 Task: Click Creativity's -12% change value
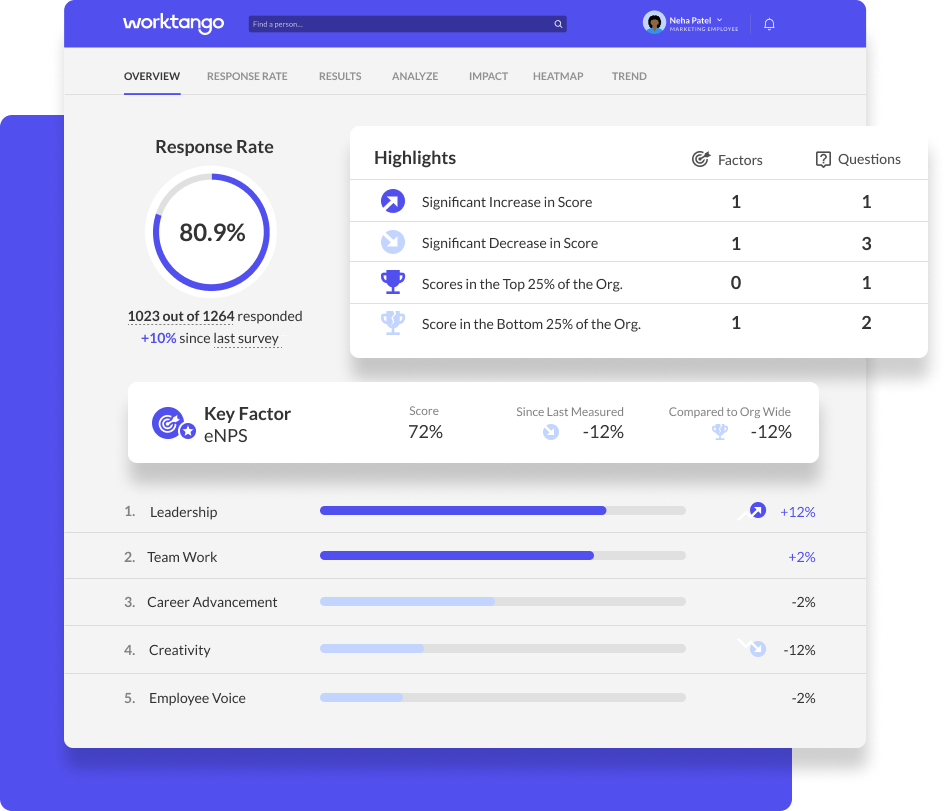point(800,650)
